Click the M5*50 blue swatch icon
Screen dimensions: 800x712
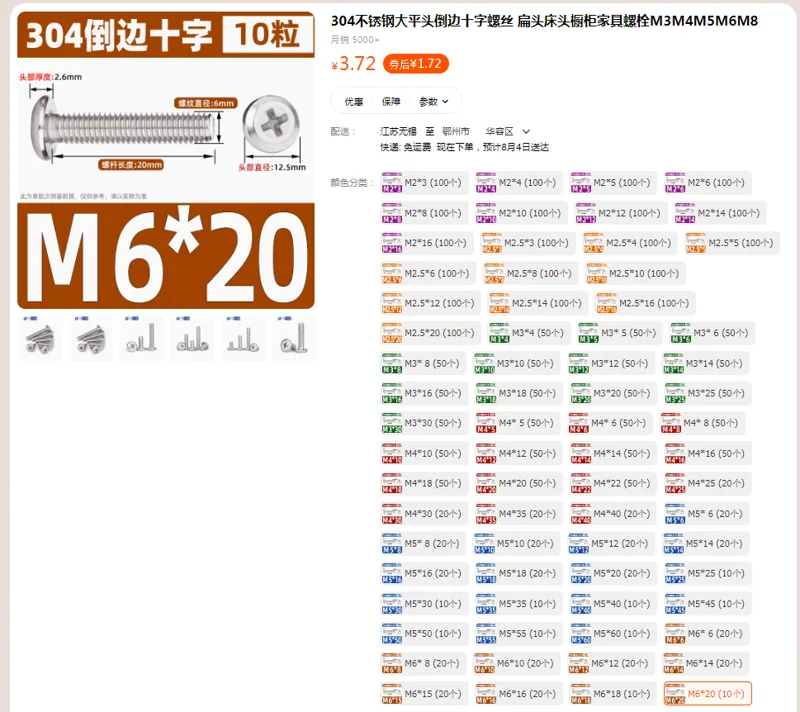(x=392, y=633)
